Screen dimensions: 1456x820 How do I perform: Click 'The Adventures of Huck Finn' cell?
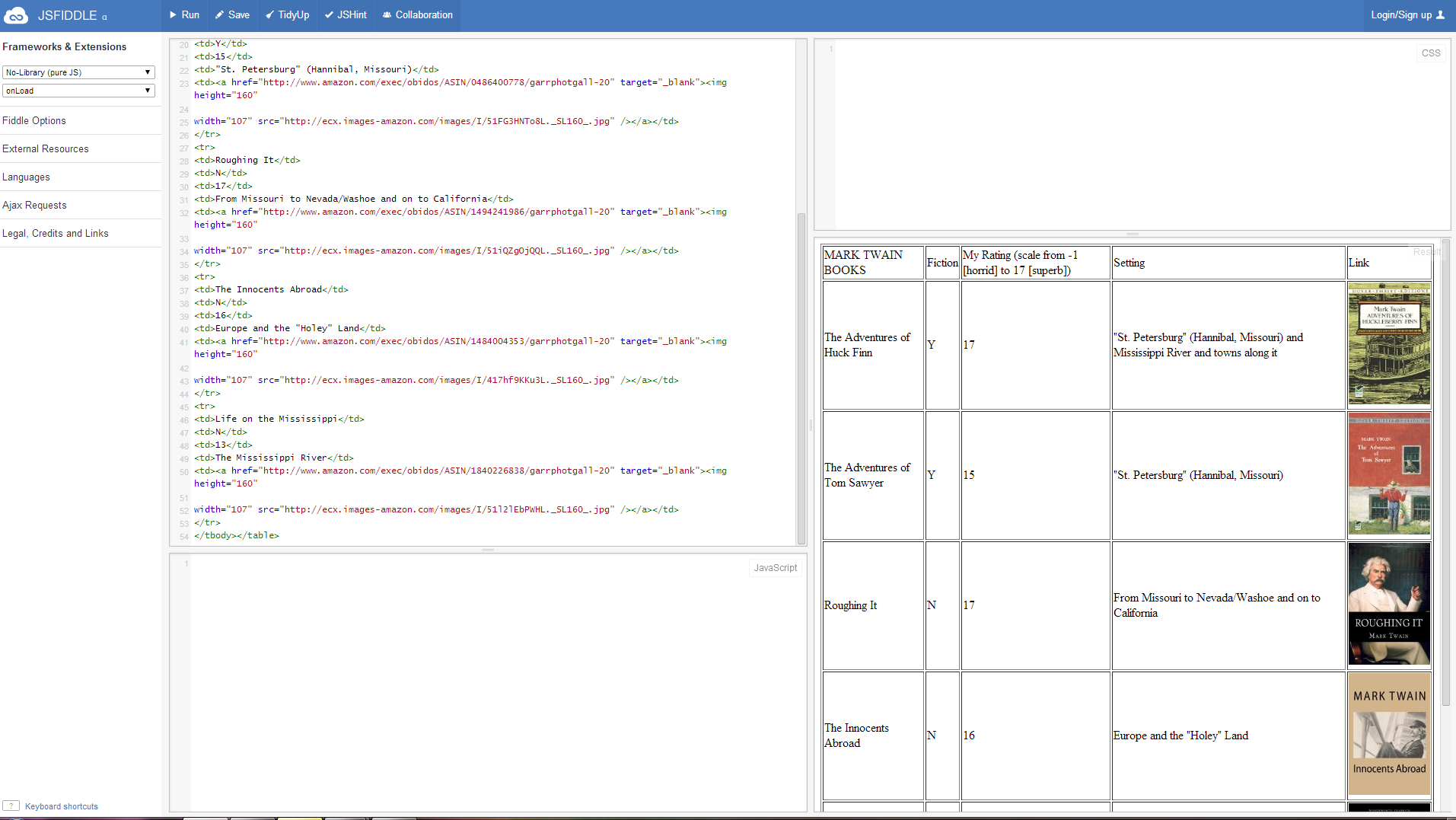click(873, 345)
